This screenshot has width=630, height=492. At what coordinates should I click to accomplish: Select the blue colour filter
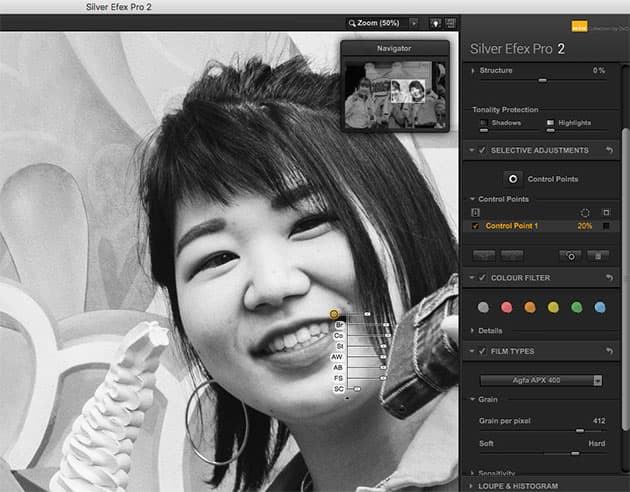click(600, 308)
